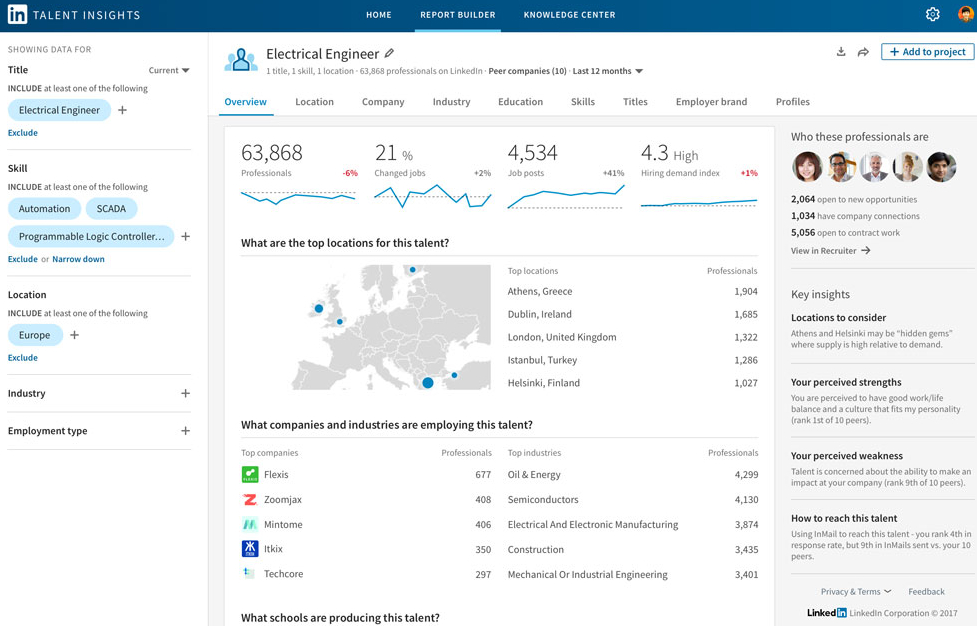Image resolution: width=977 pixels, height=626 pixels.
Task: Share the report with the arrow icon
Action: click(x=863, y=52)
